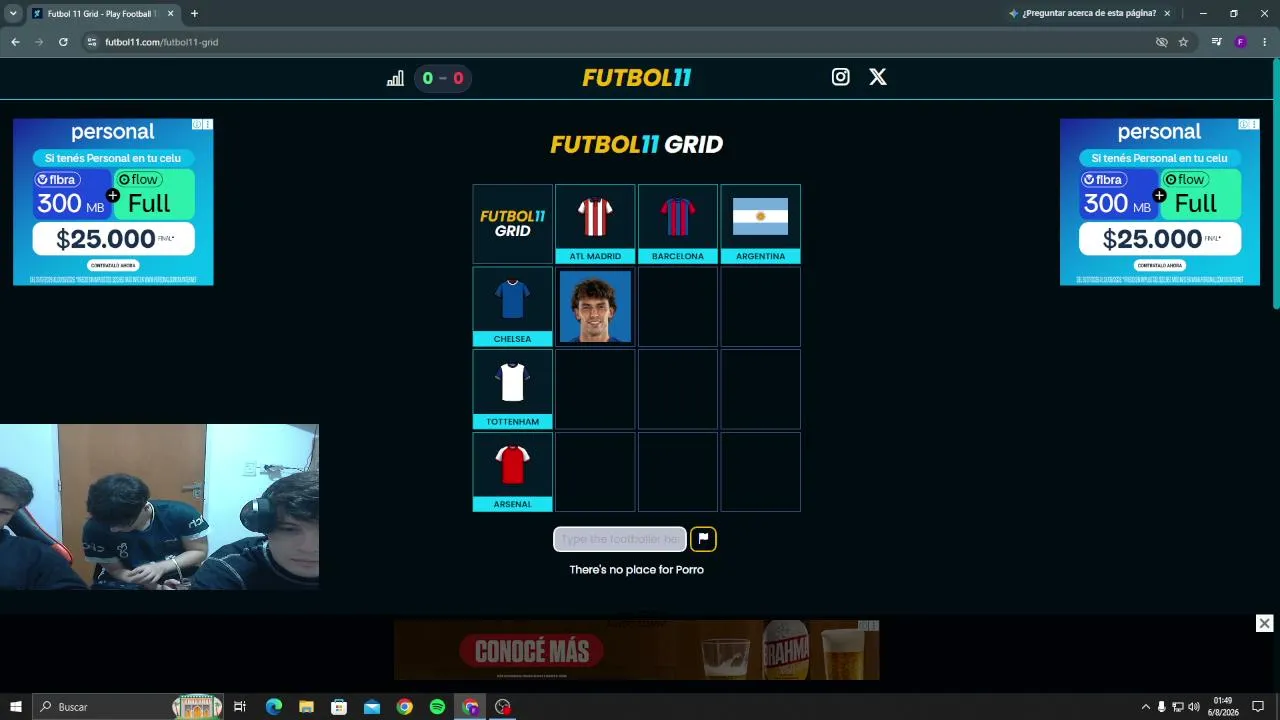Open the media controls toolbar icon
The image size is (1280, 720).
1216,42
